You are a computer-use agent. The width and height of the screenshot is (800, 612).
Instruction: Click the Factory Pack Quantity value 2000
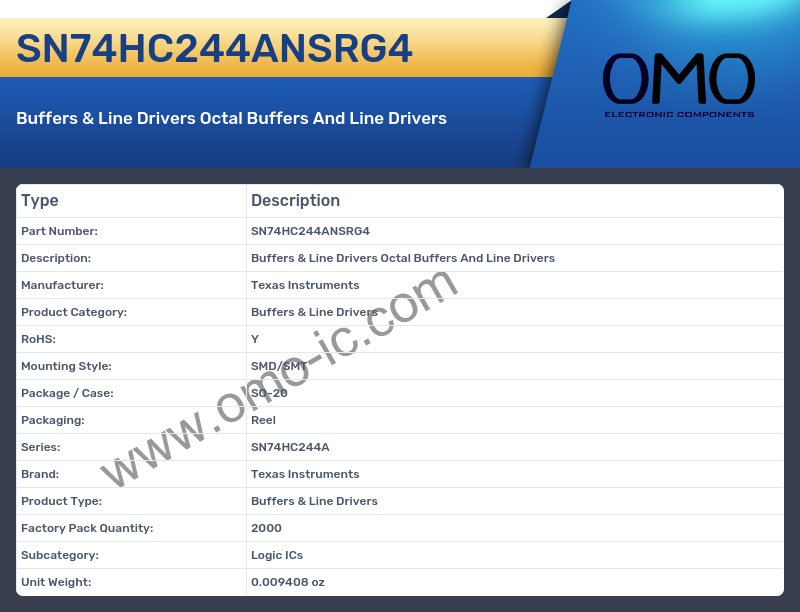click(266, 528)
